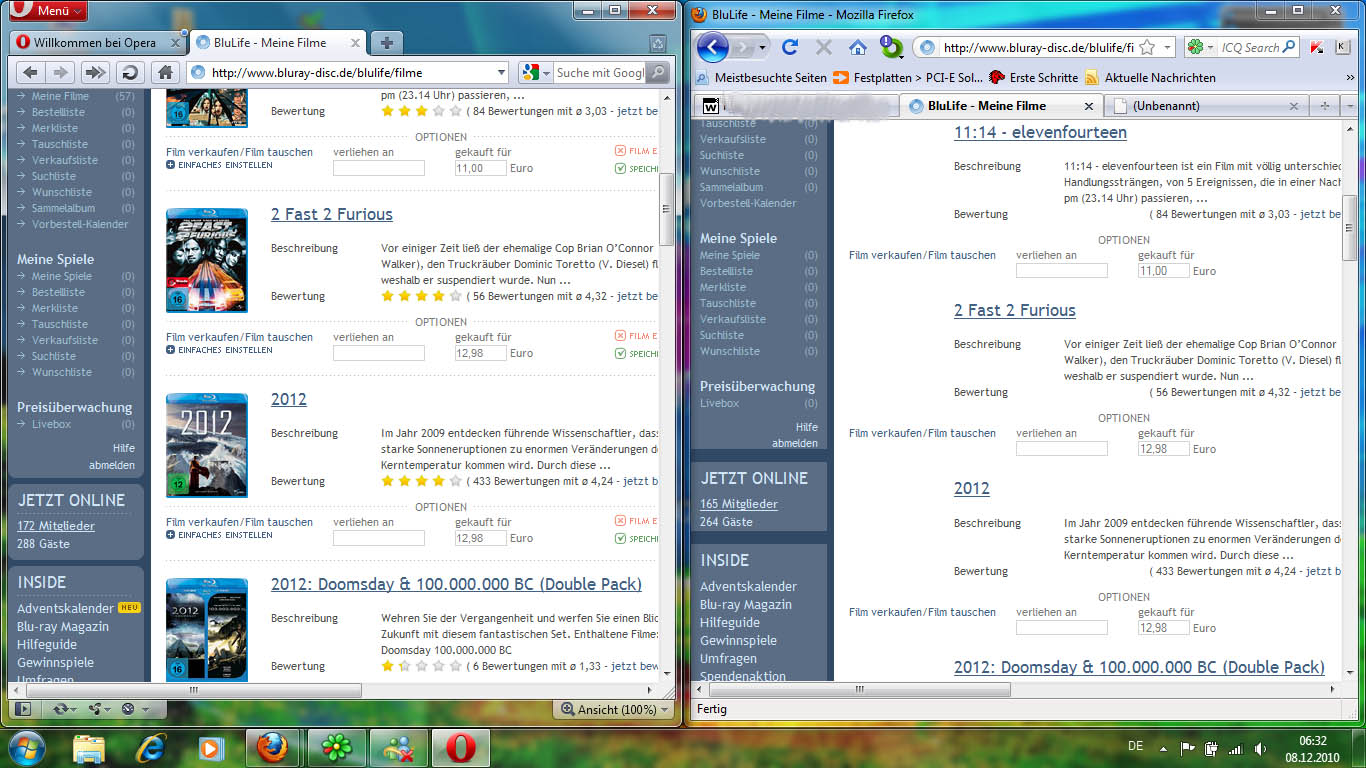
Task: Click the DE input language indicator
Action: click(1135, 747)
